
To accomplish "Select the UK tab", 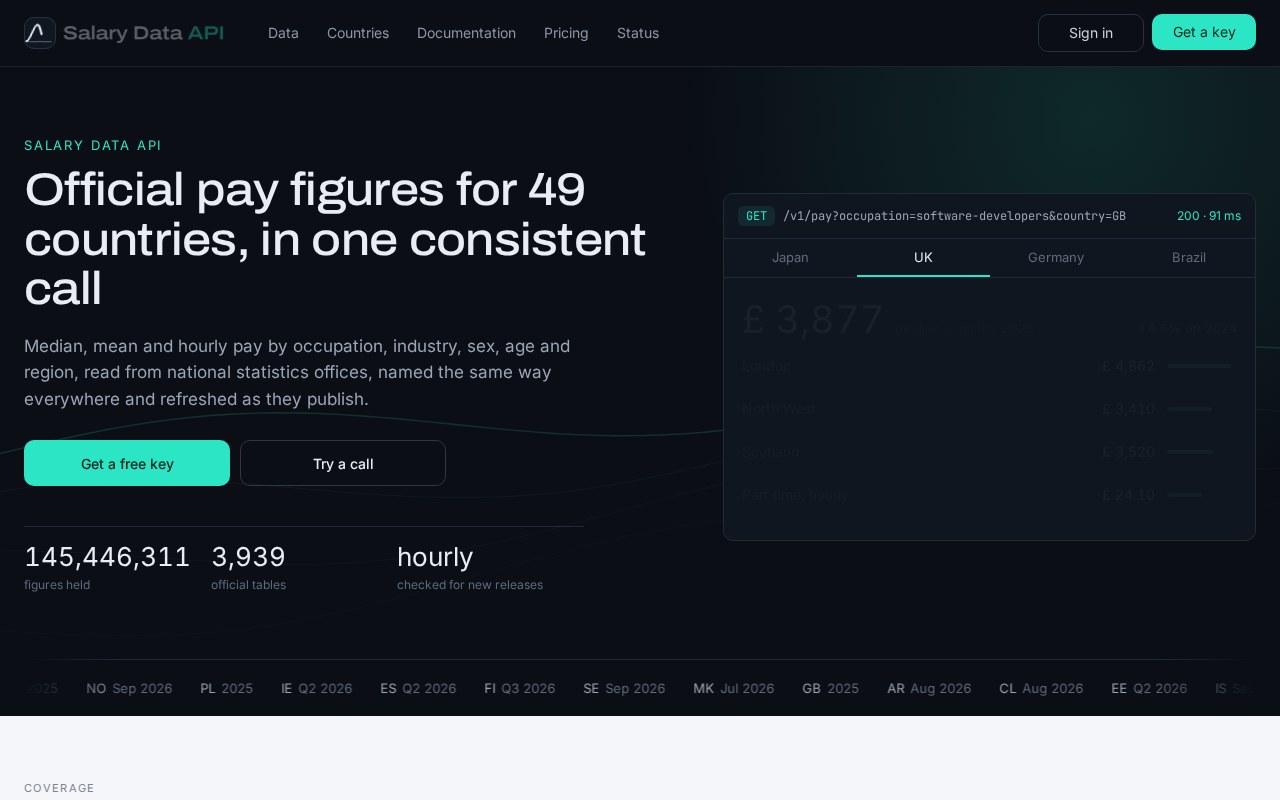I will point(923,258).
